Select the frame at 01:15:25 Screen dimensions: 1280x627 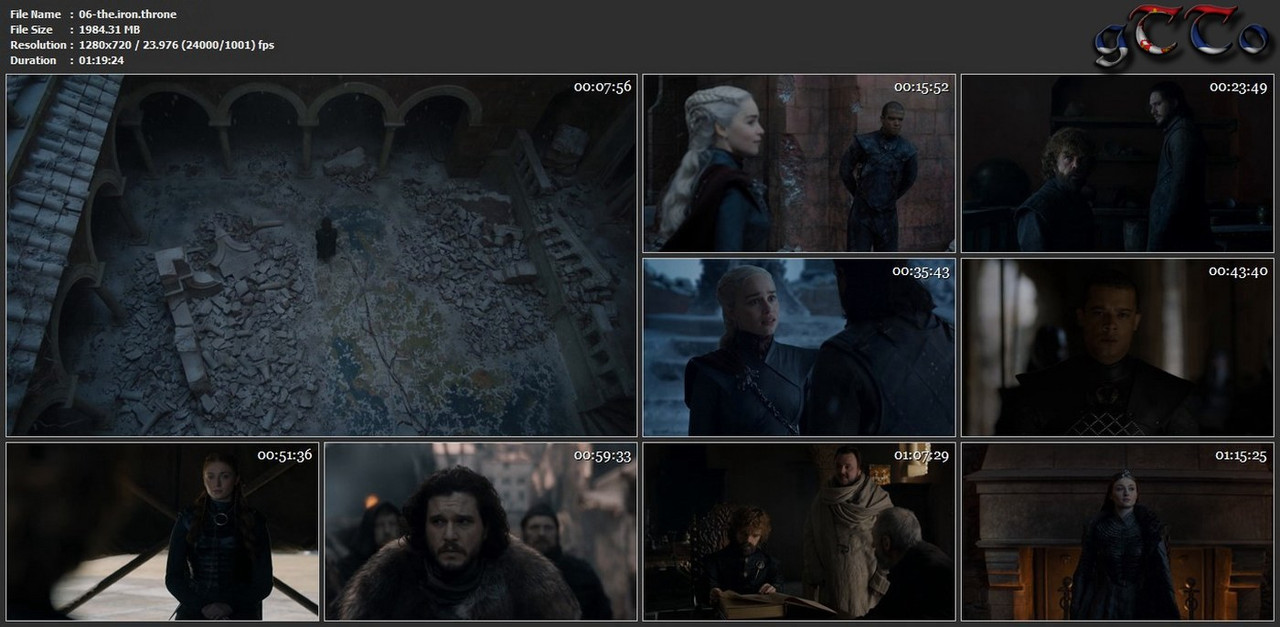click(1118, 532)
